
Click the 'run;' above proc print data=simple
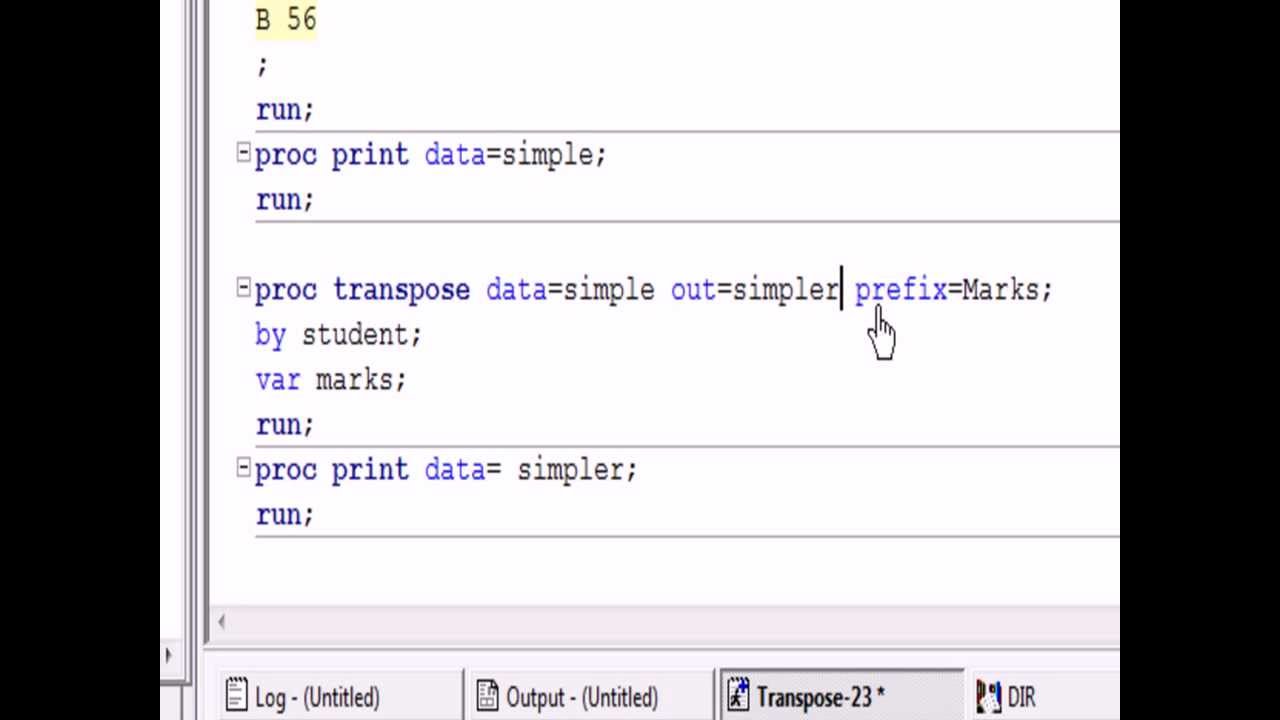[x=285, y=110]
